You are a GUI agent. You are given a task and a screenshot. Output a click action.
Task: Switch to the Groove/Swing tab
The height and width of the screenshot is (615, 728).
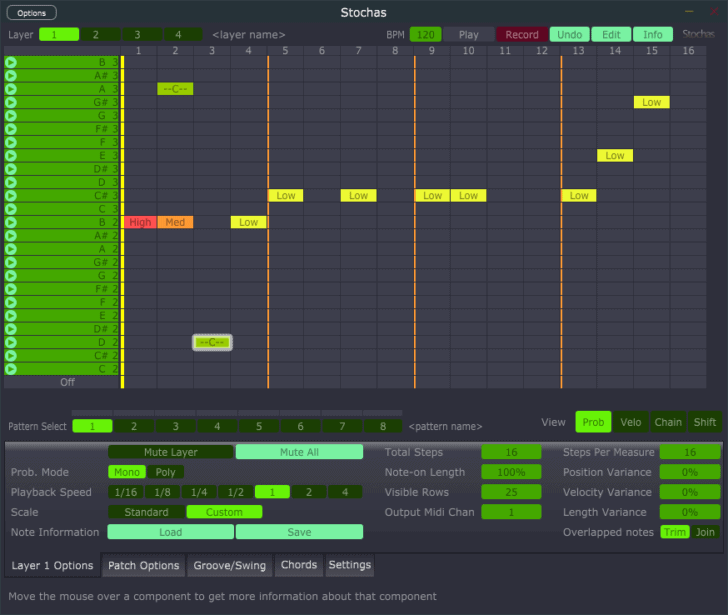(x=229, y=565)
